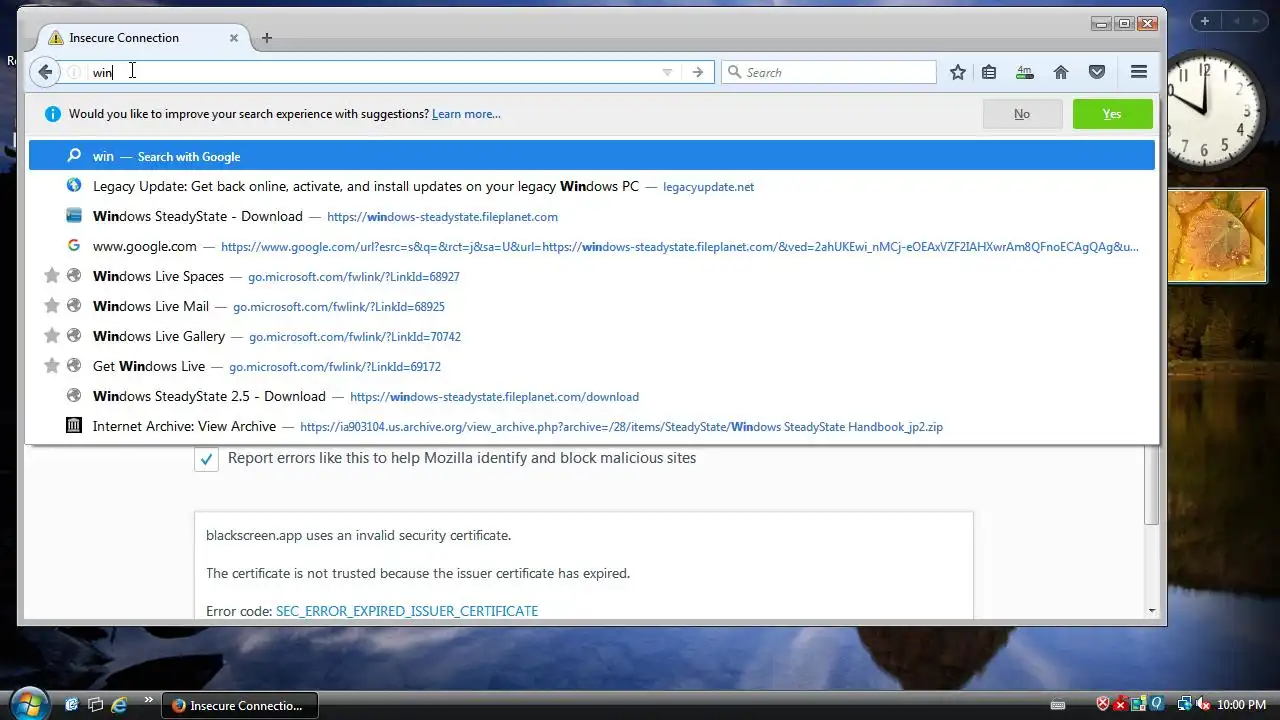The image size is (1280, 720).
Task: Click the Google favicon beside www.google.com
Action: [74, 246]
